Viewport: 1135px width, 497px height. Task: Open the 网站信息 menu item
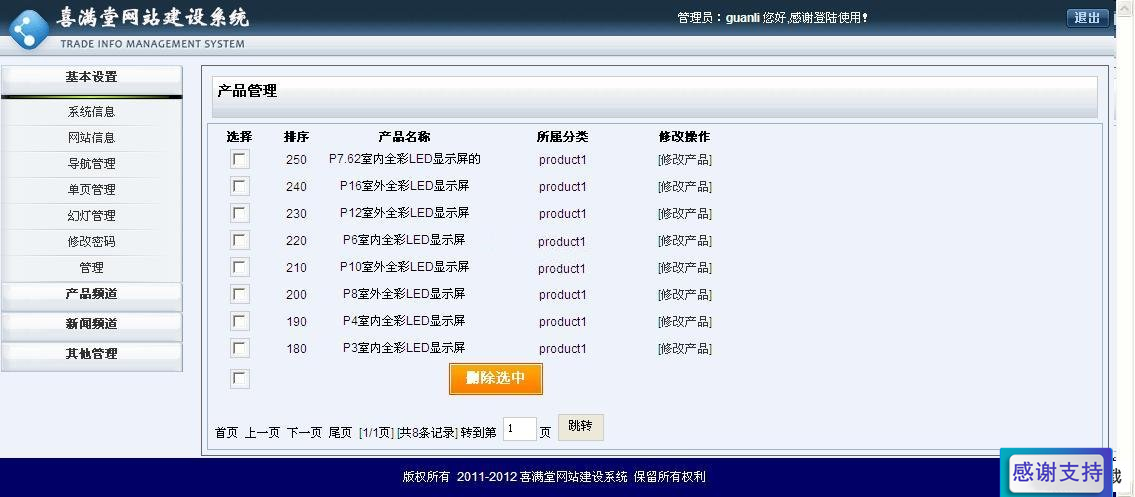click(x=91, y=137)
